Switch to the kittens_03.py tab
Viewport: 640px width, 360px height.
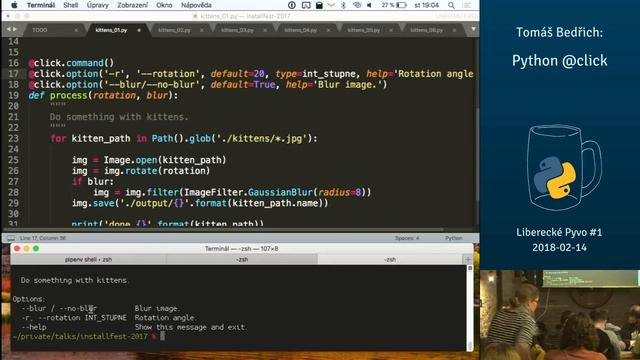click(237, 30)
